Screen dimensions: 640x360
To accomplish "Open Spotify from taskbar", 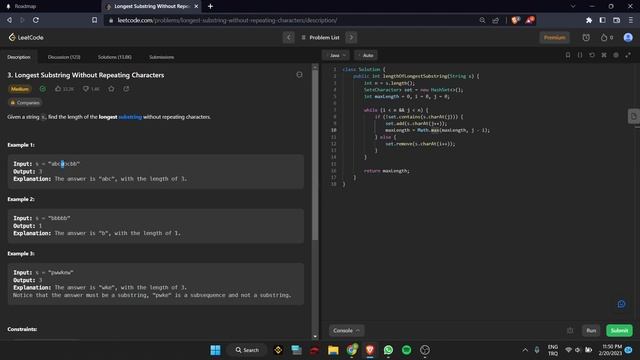I will 407,350.
